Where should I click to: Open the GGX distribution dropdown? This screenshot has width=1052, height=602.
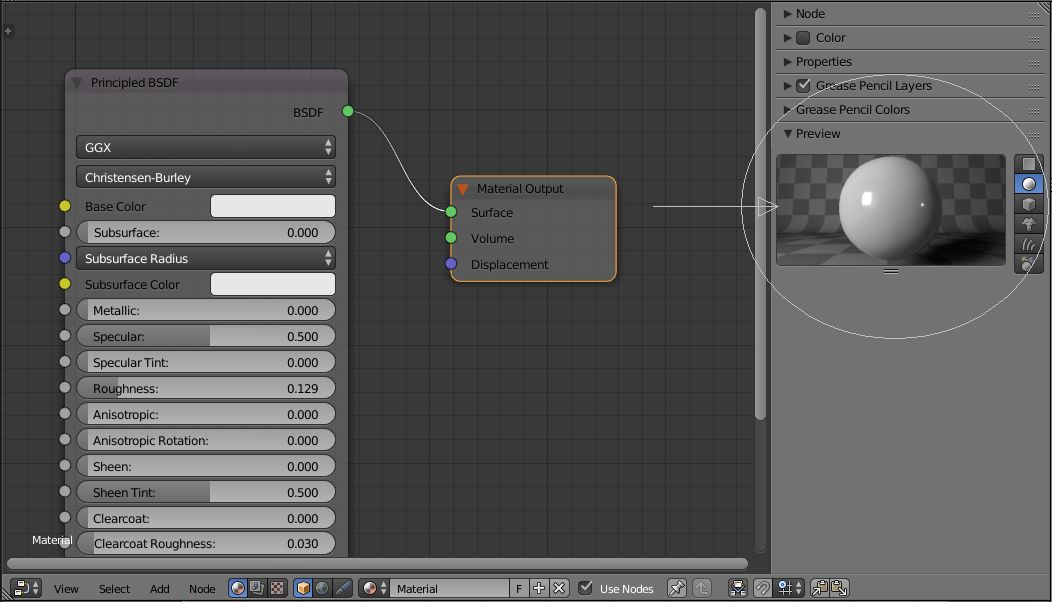point(205,147)
